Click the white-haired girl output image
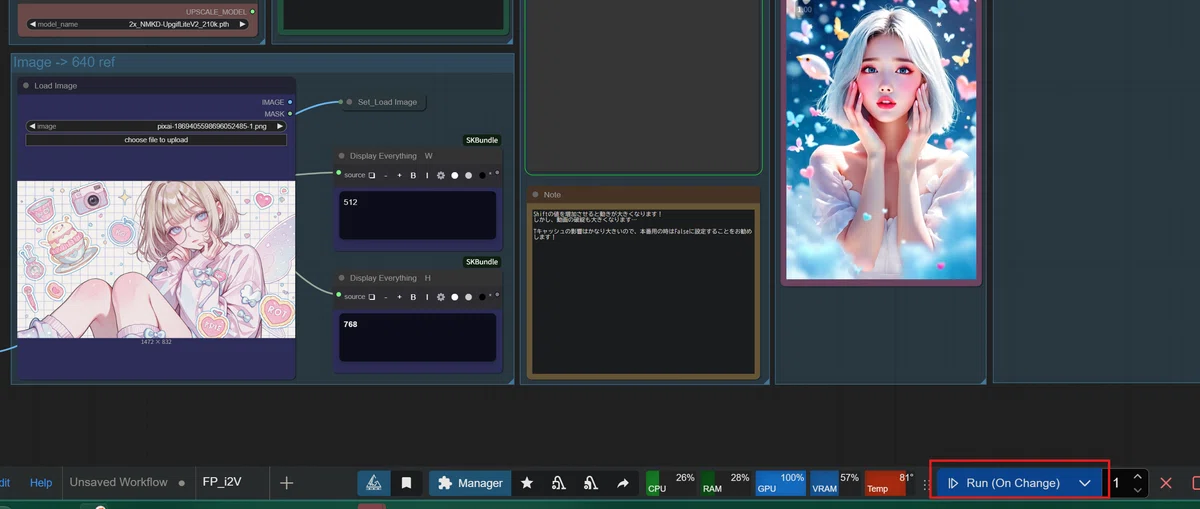 pyautogui.click(x=881, y=140)
